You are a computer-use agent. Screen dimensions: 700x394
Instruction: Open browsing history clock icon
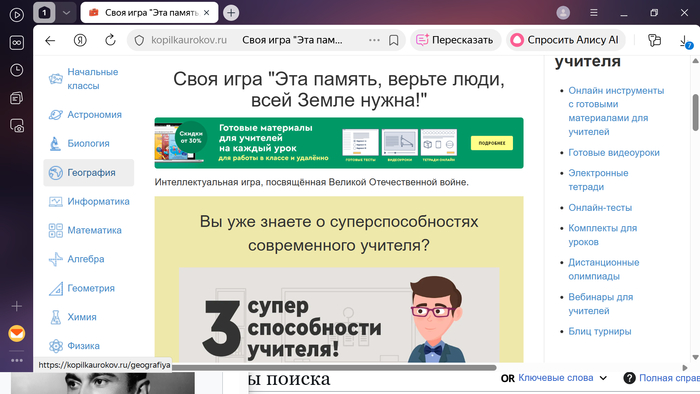pos(17,70)
